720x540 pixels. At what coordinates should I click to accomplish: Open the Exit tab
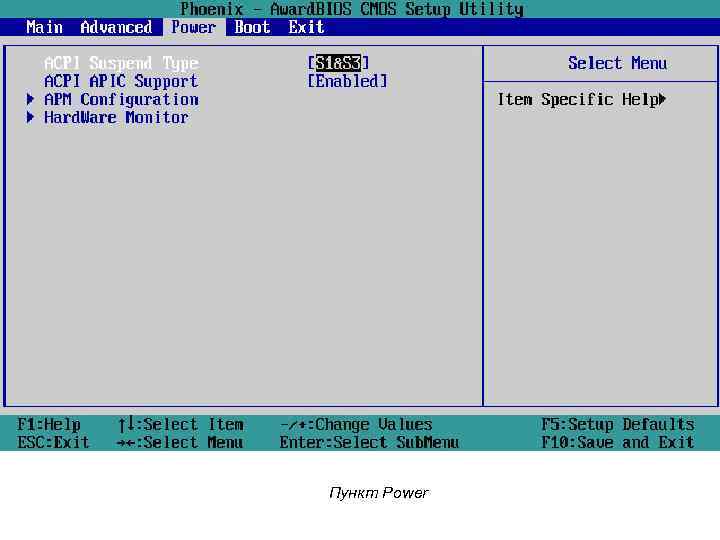pyautogui.click(x=306, y=27)
